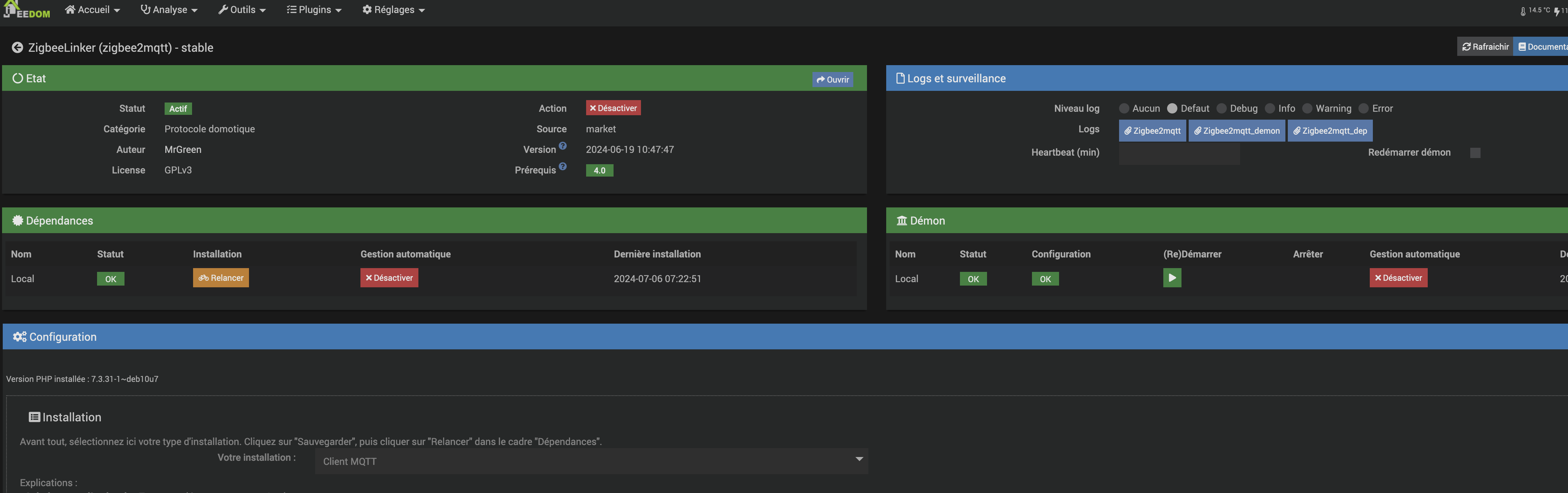The image size is (1568, 493).
Task: Click red Désactiver button in Etat panel
Action: (x=613, y=108)
